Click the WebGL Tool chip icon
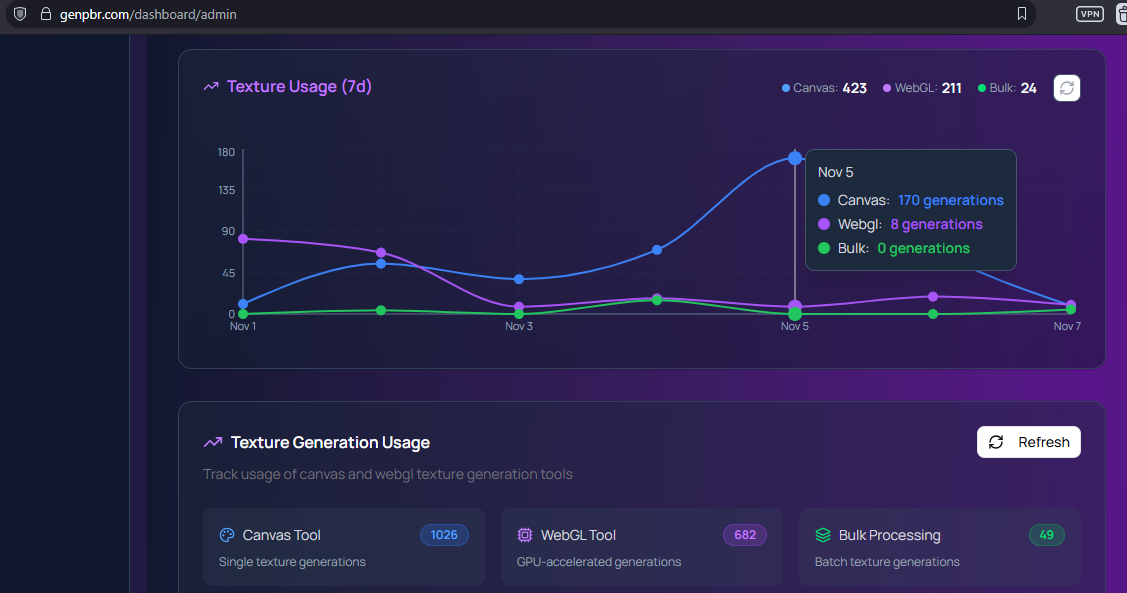 (x=525, y=535)
